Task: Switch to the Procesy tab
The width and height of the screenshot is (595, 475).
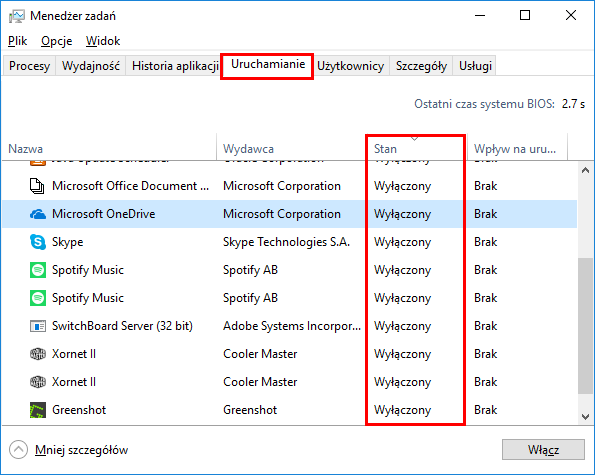Action: coord(30,66)
